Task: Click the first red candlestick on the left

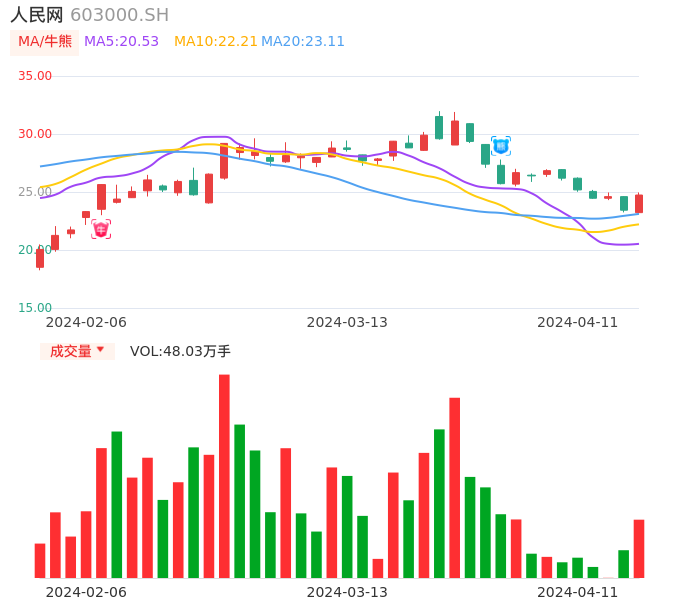Action: click(x=40, y=258)
